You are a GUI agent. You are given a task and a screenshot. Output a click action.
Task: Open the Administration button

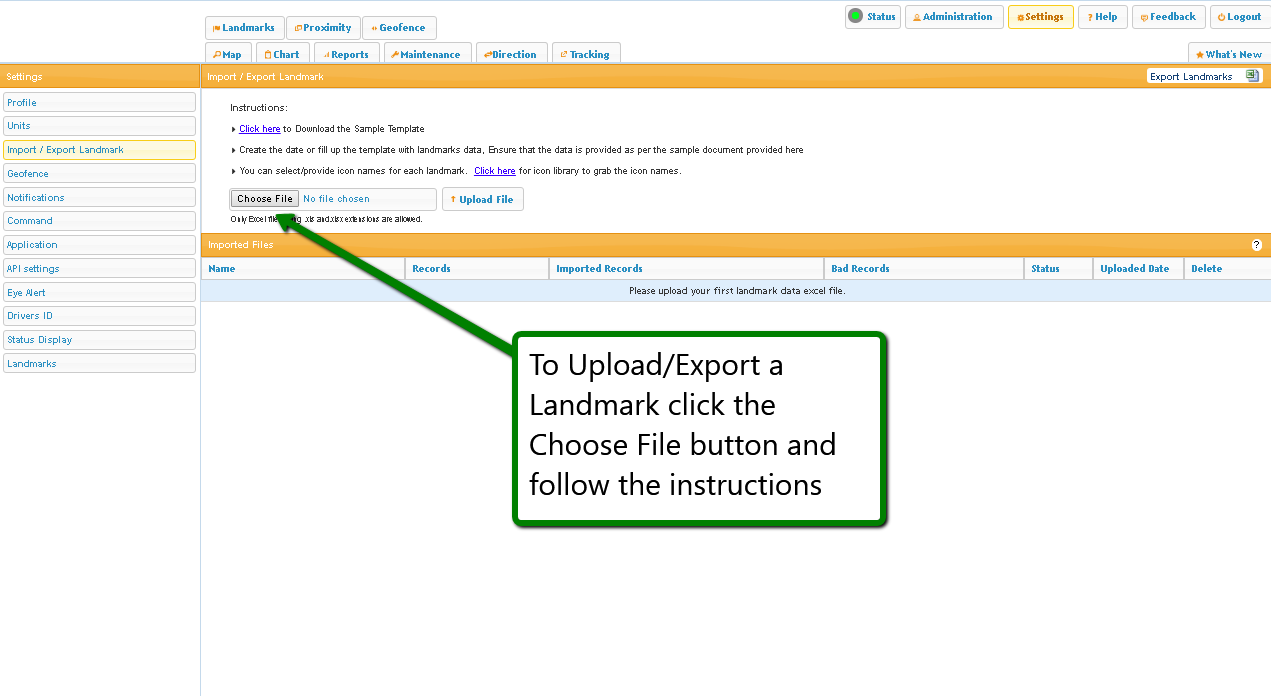pyautogui.click(x=953, y=17)
